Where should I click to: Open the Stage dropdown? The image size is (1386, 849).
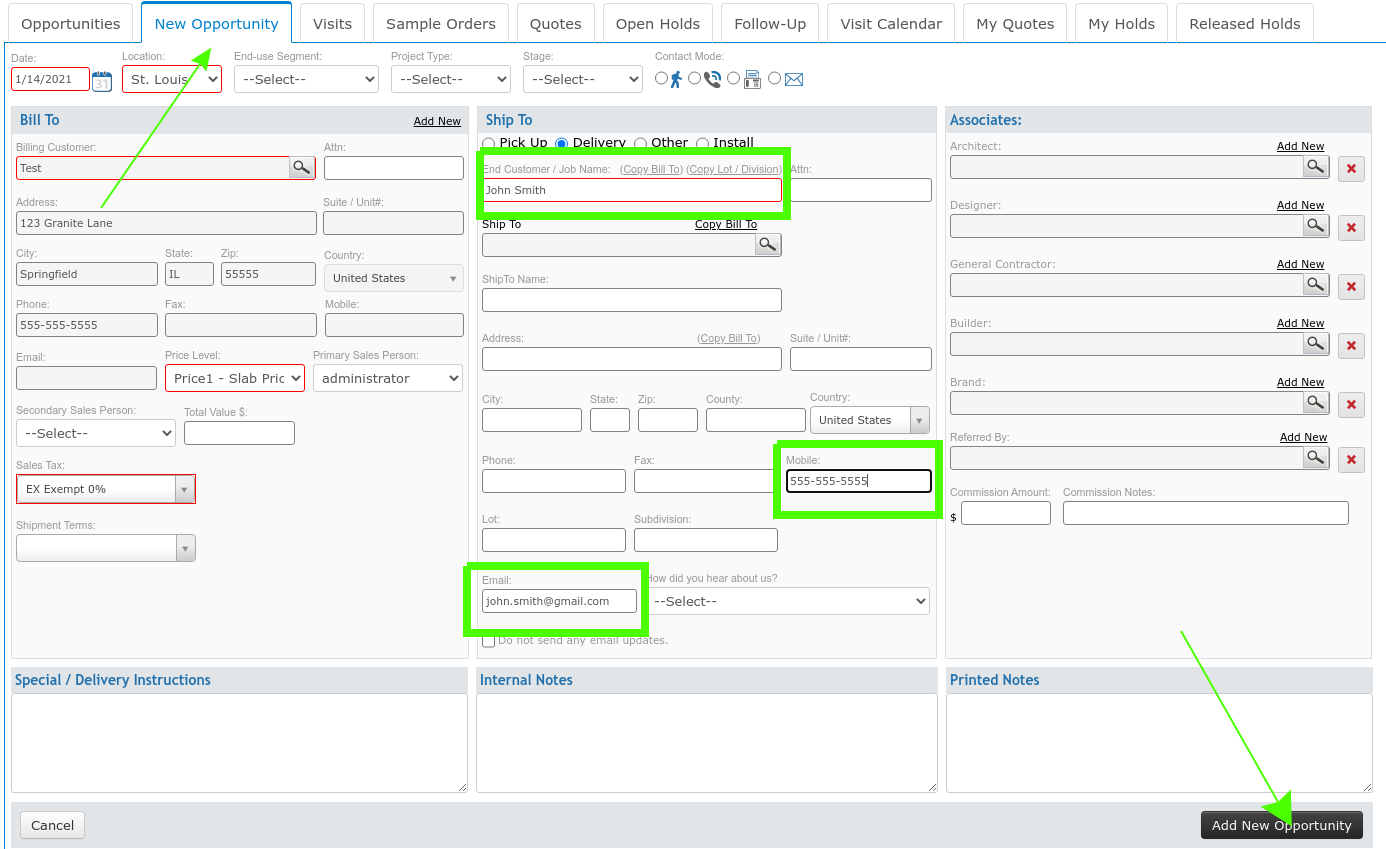pos(582,78)
